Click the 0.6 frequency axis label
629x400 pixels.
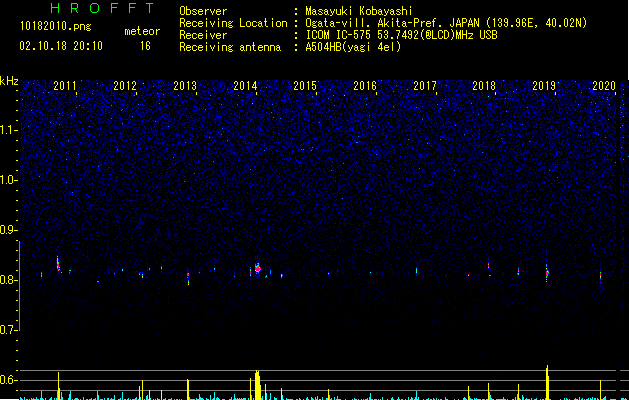point(8,380)
